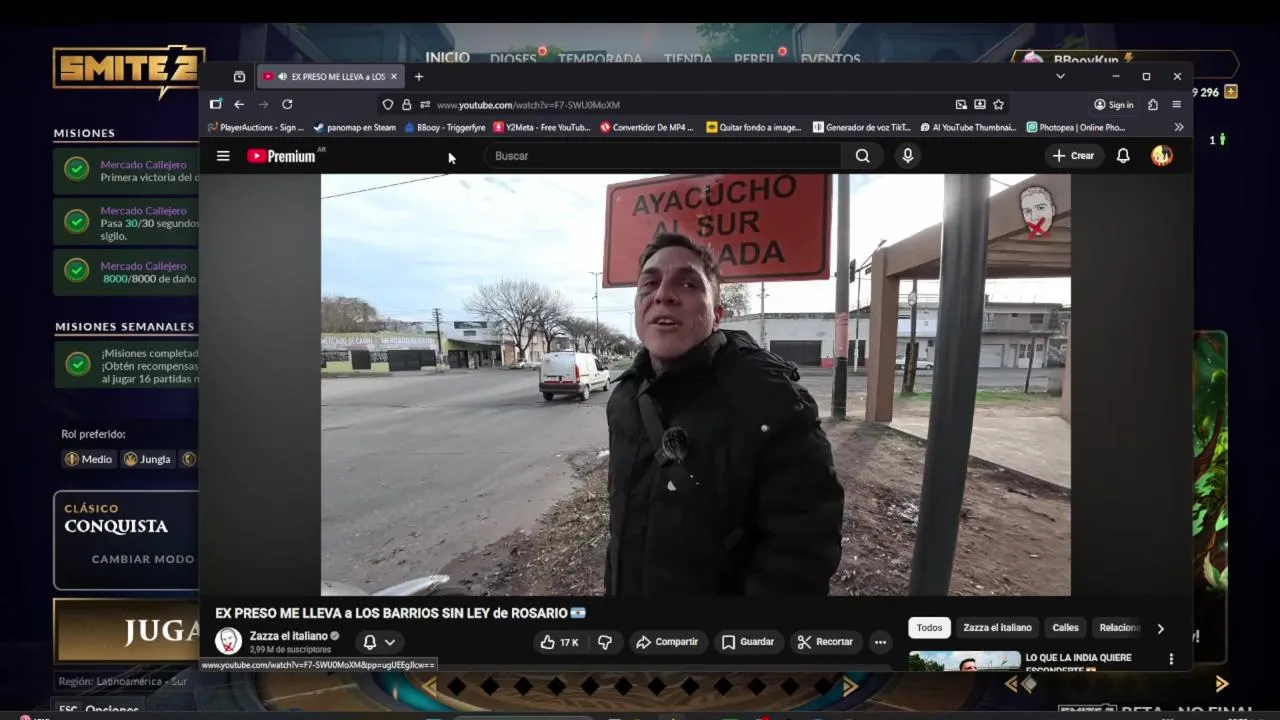1280x720 pixels.
Task: Click the weekly missions completed checkmark
Action: [77, 364]
